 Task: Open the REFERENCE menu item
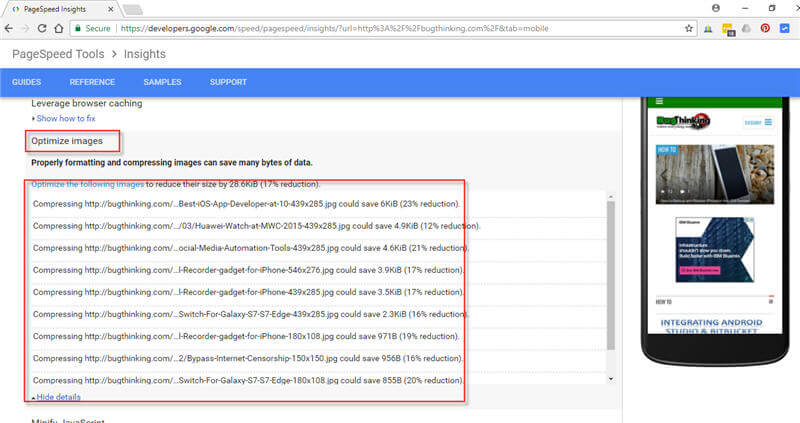[92, 82]
